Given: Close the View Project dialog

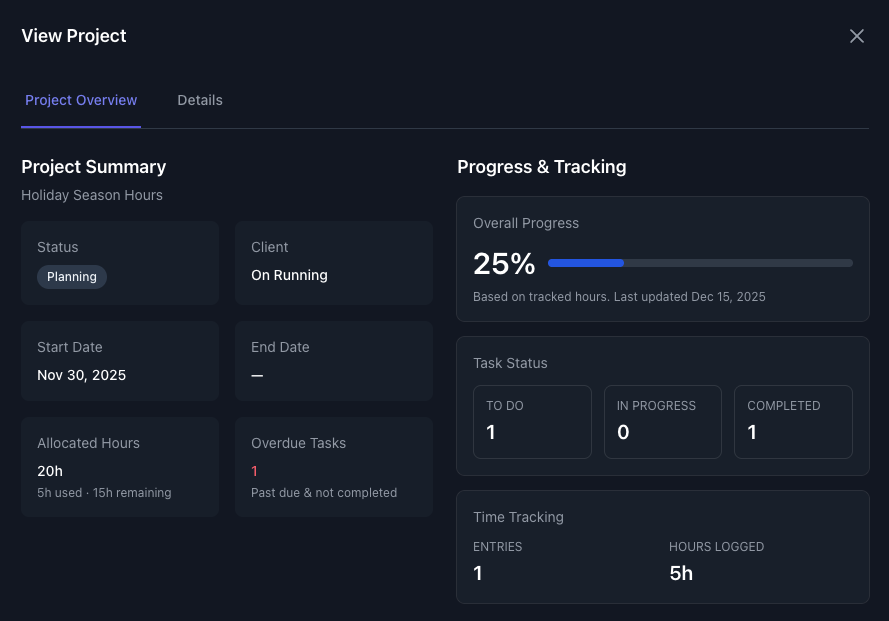Looking at the screenshot, I should pyautogui.click(x=856, y=36).
